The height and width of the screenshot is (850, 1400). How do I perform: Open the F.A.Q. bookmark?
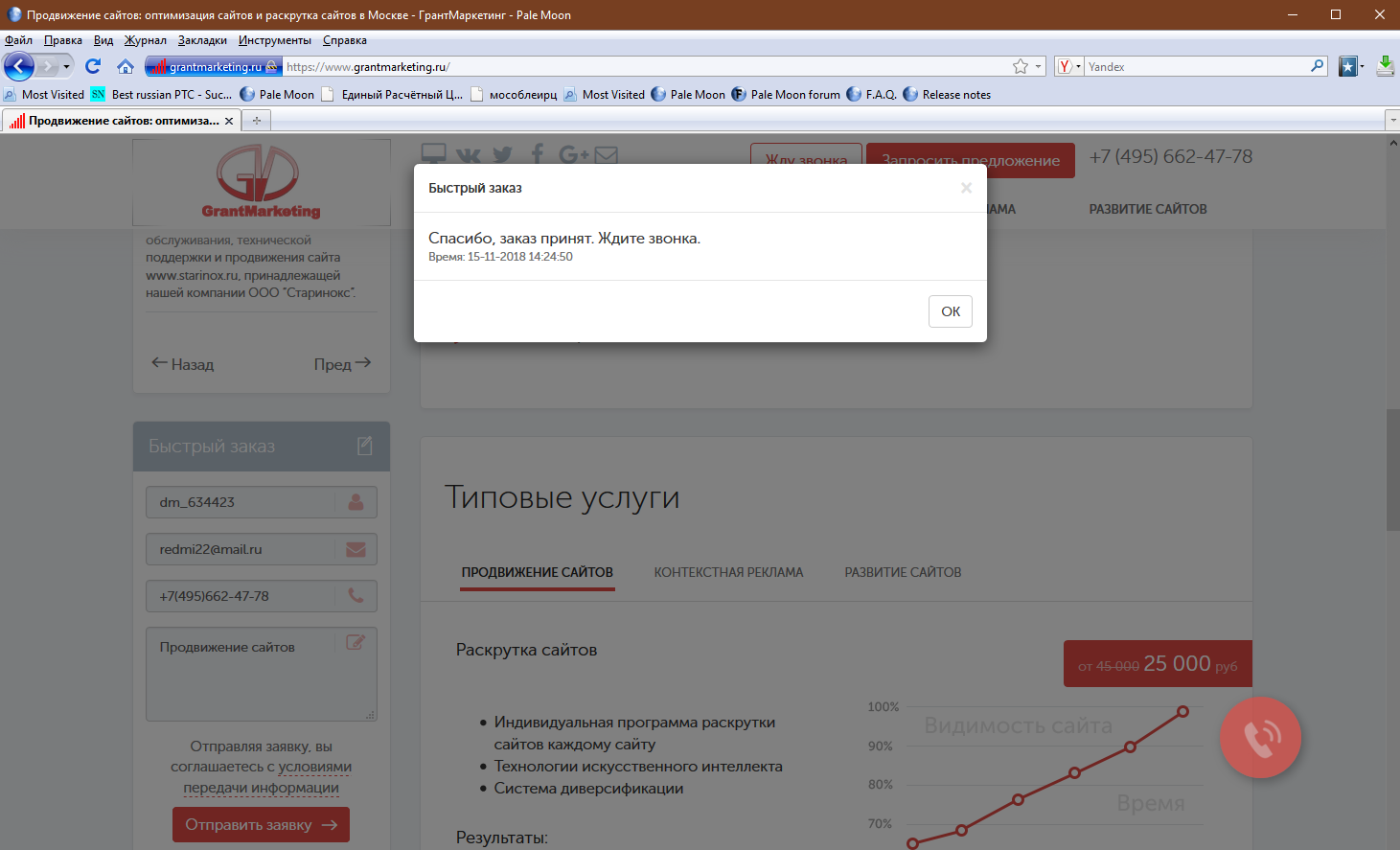click(872, 94)
